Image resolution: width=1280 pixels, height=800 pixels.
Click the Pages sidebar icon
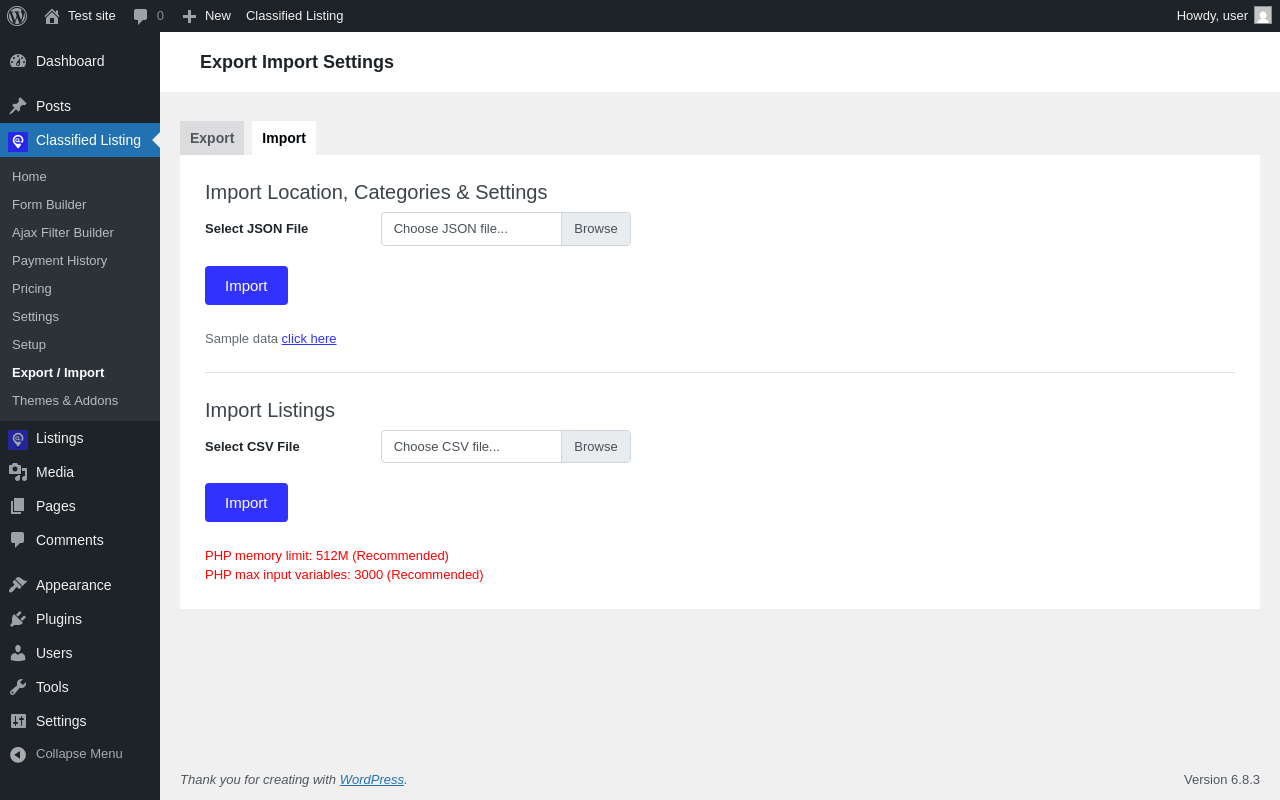pos(18,506)
